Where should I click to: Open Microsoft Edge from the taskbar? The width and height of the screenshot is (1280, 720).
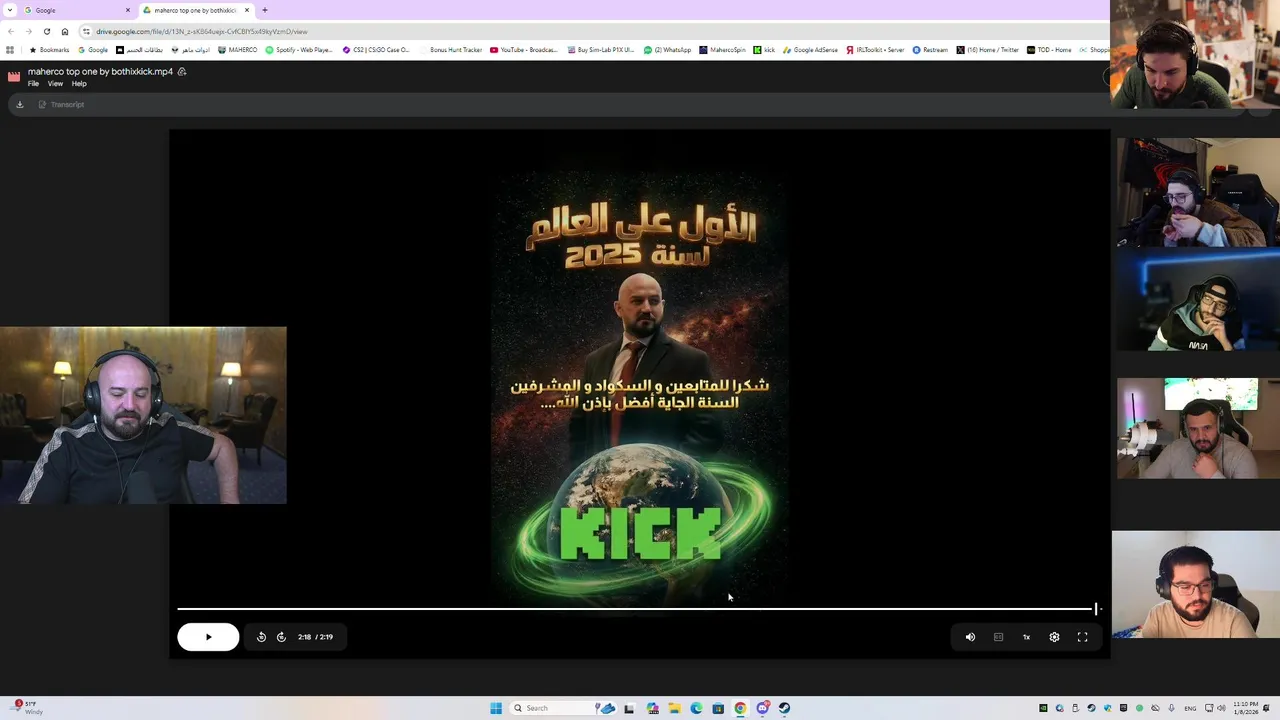point(696,708)
